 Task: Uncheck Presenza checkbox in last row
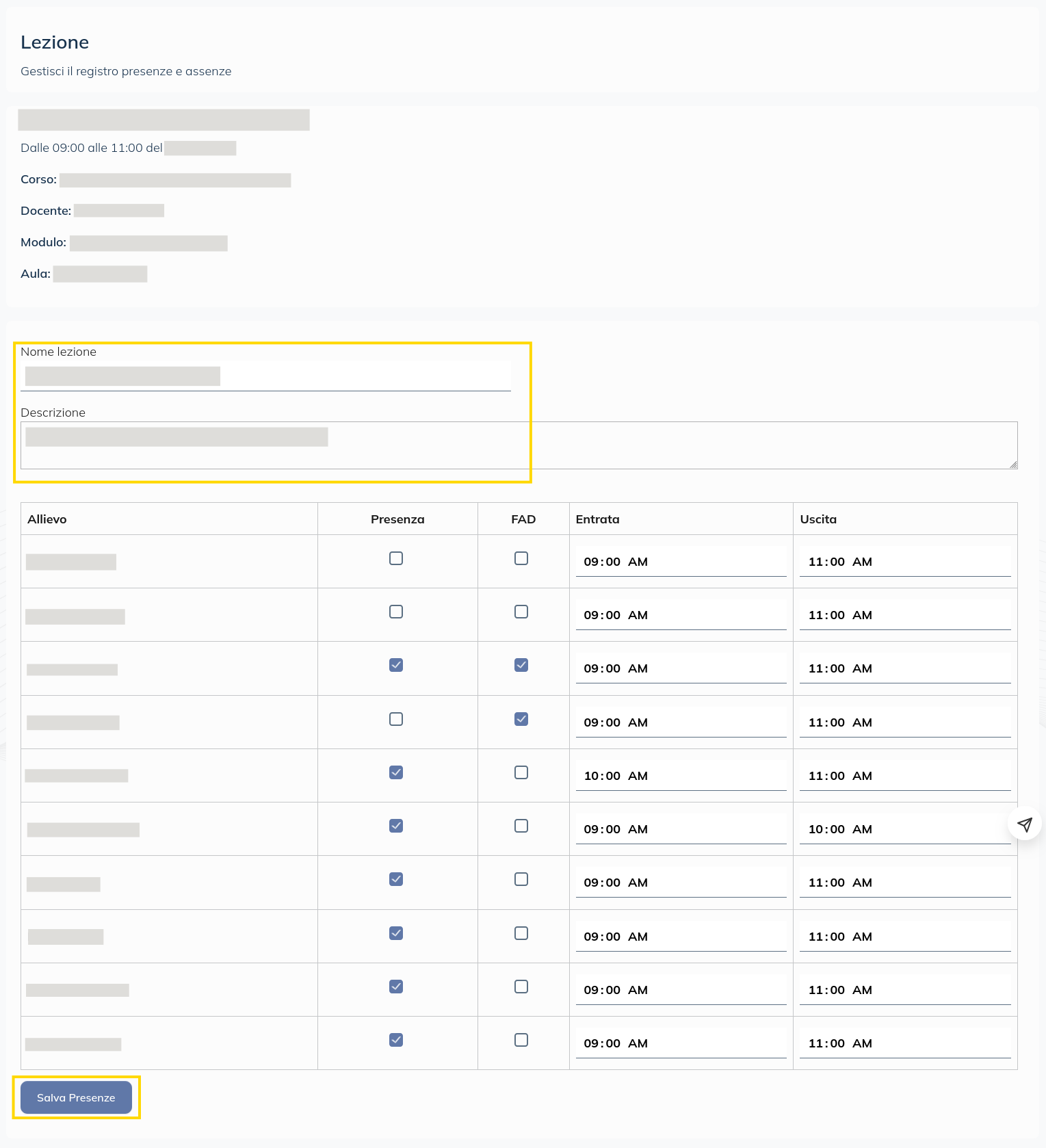tap(396, 1040)
